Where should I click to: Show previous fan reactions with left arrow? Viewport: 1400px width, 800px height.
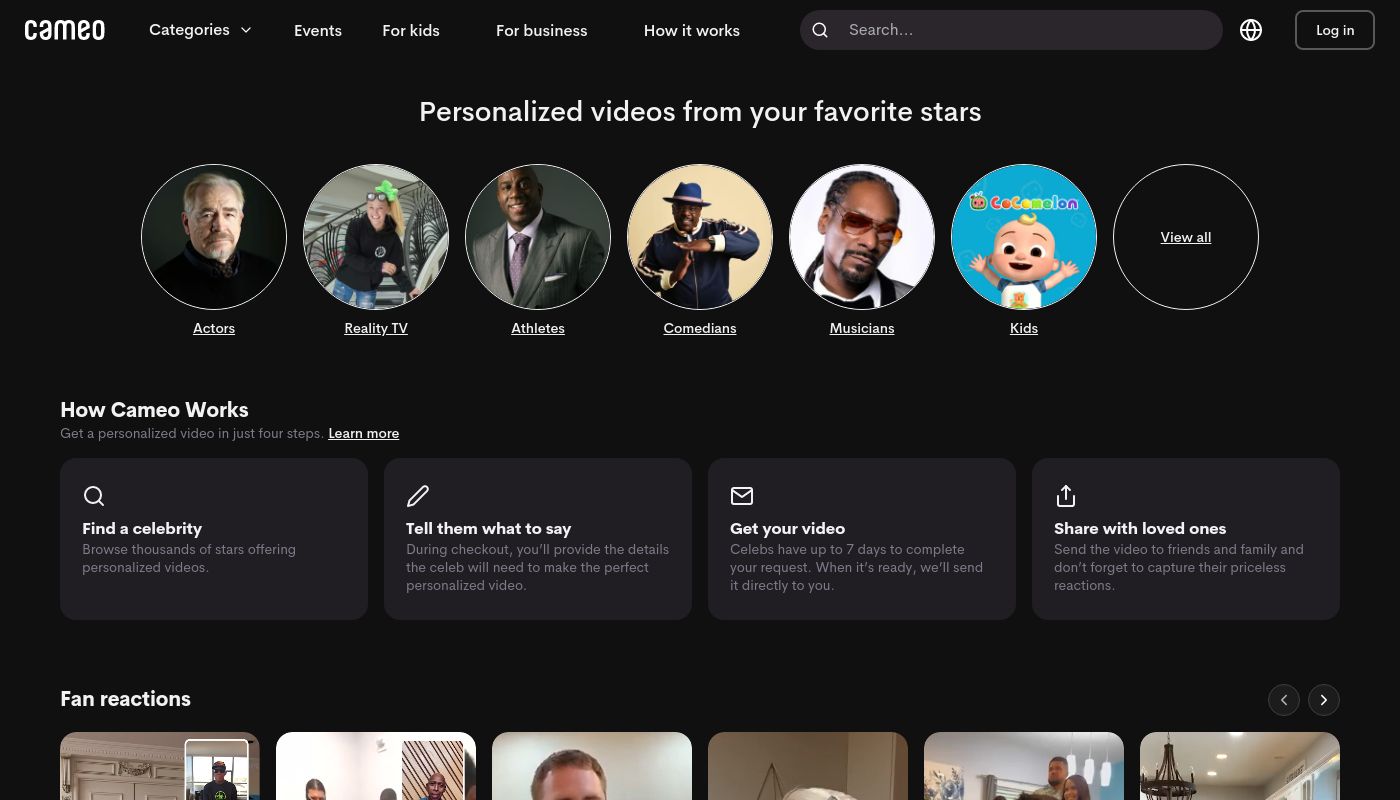pyautogui.click(x=1284, y=700)
